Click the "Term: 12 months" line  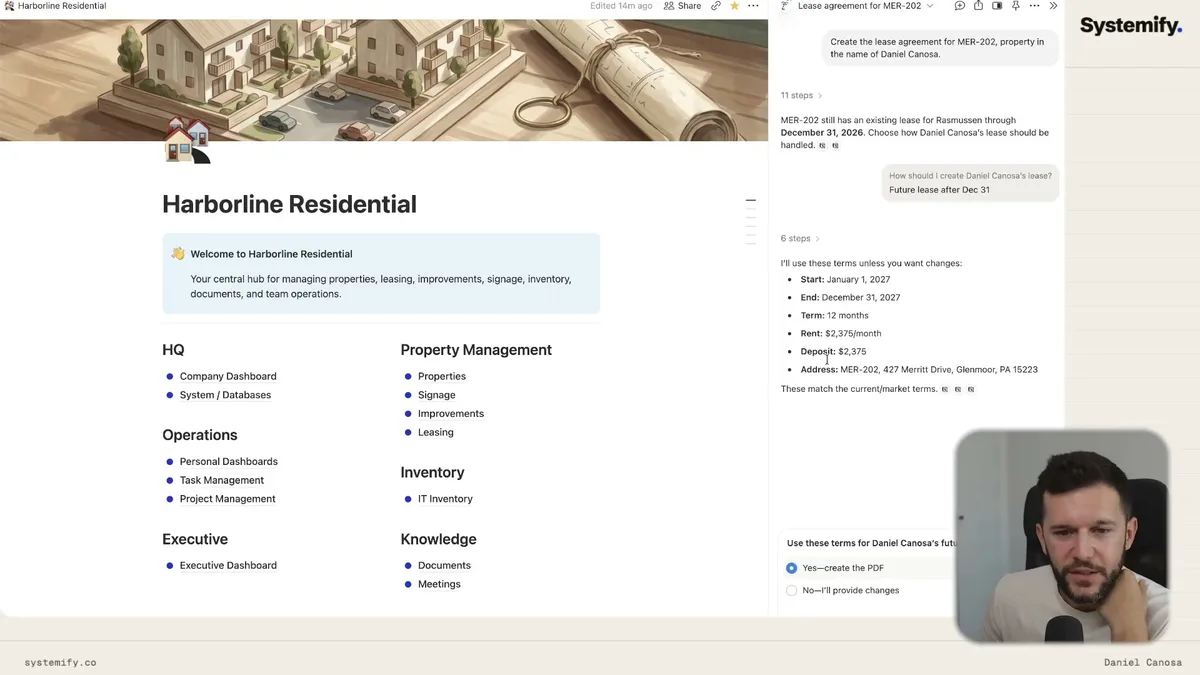(x=834, y=316)
